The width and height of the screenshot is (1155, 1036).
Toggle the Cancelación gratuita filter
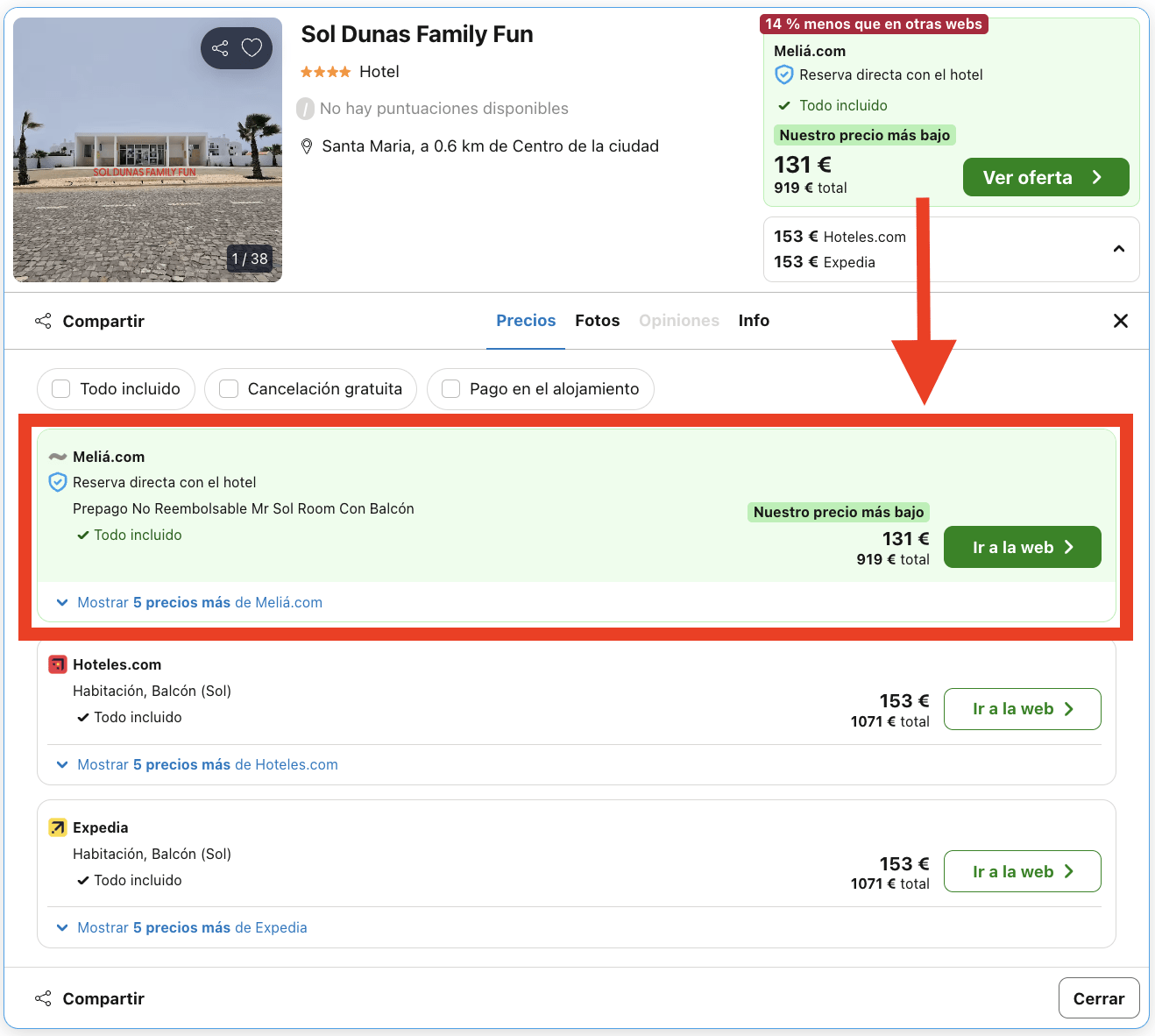coord(229,389)
